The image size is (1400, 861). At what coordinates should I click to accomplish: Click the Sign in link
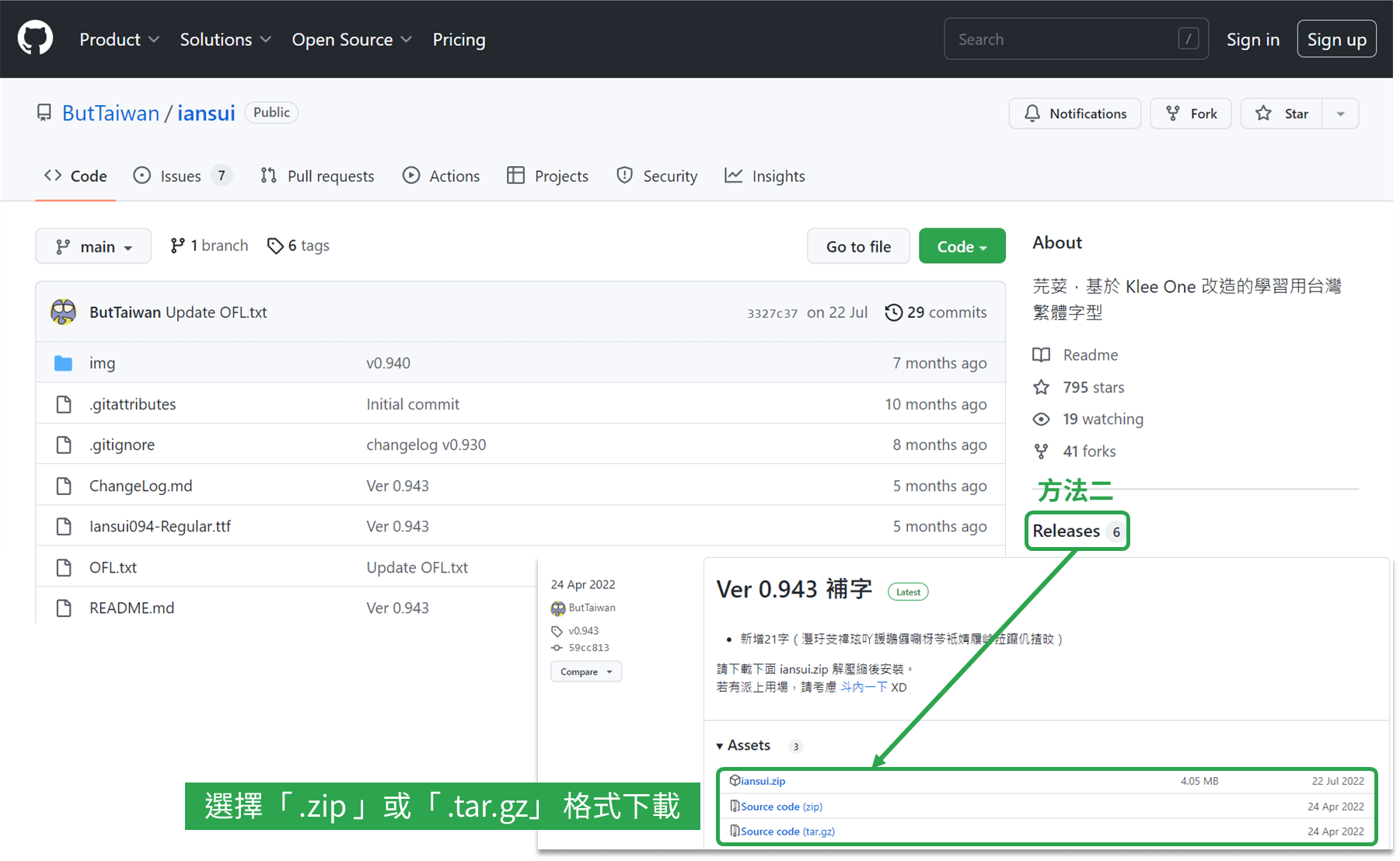[1252, 39]
